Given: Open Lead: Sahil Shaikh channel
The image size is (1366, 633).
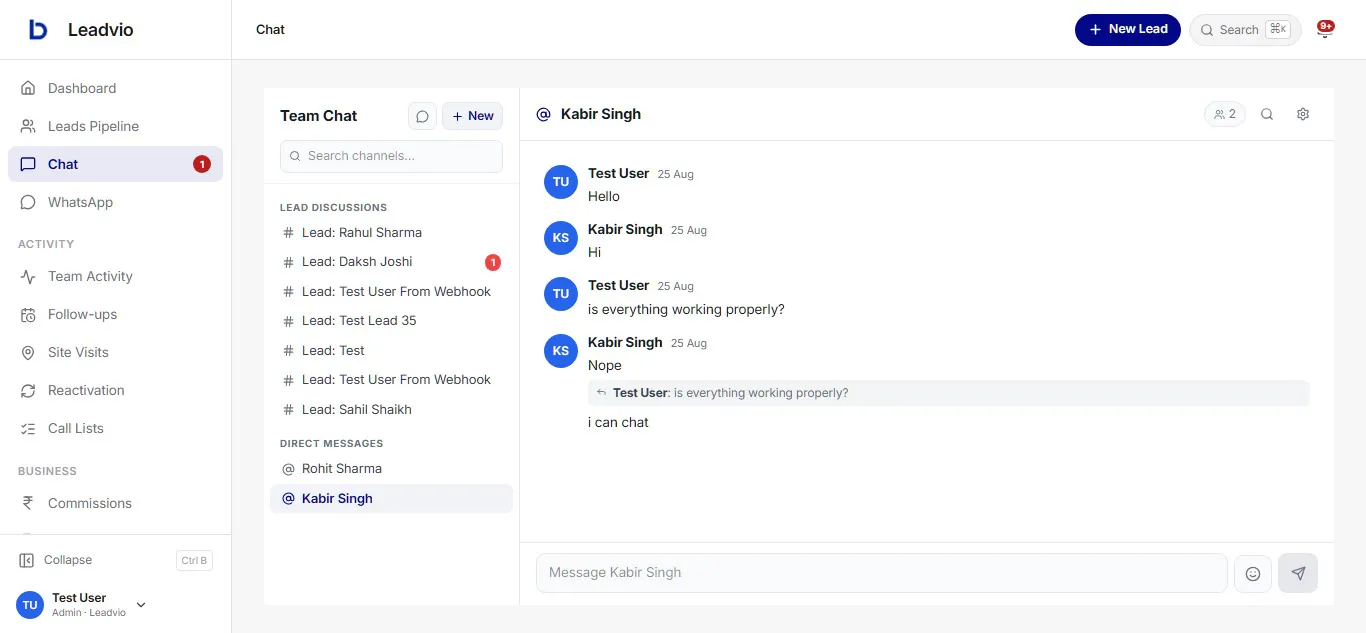Looking at the screenshot, I should tap(391, 410).
